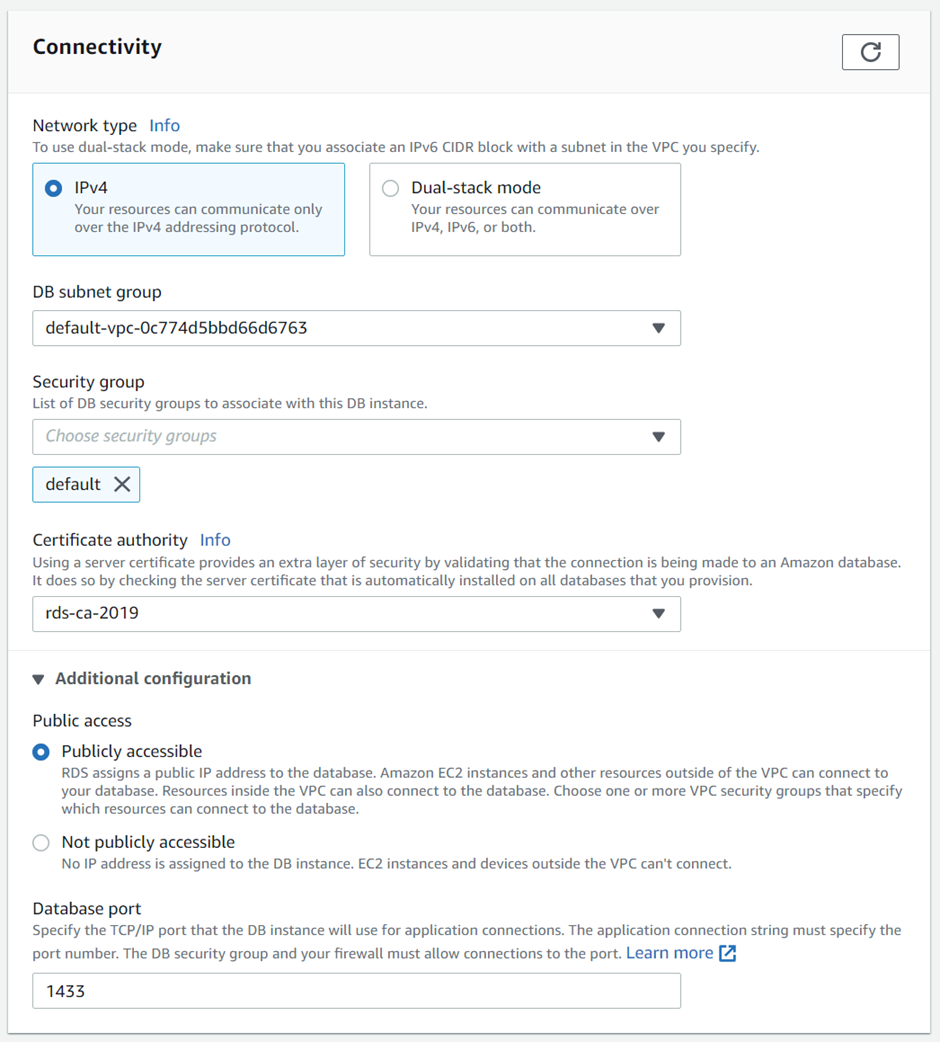Viewport: 940px width, 1042px height.
Task: Click the certificate authority dropdown arrow
Action: tap(658, 613)
